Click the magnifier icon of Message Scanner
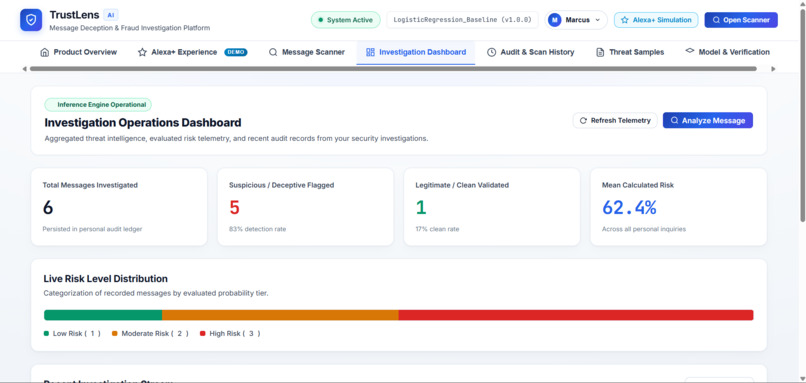 (273, 52)
